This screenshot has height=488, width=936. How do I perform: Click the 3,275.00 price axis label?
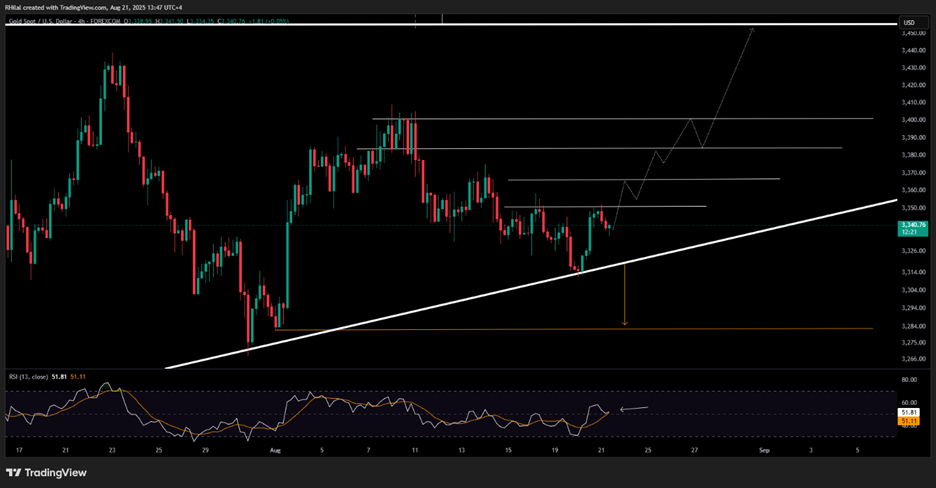[x=913, y=342]
